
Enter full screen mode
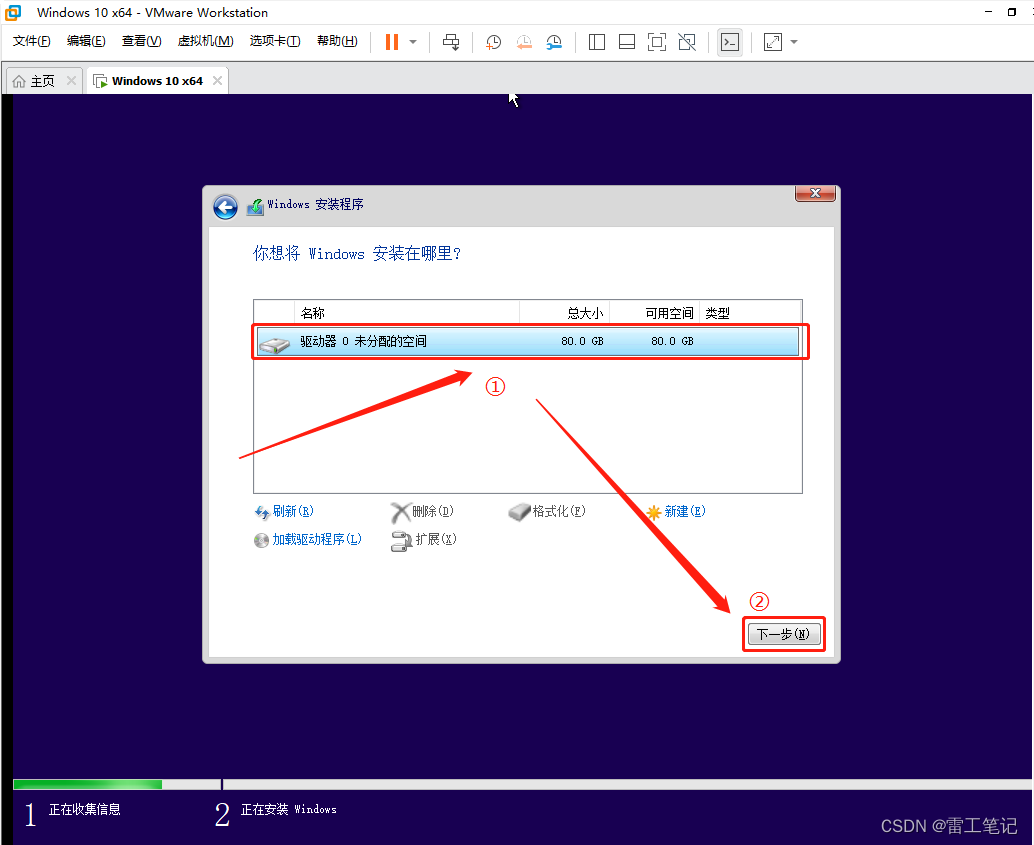coord(657,42)
